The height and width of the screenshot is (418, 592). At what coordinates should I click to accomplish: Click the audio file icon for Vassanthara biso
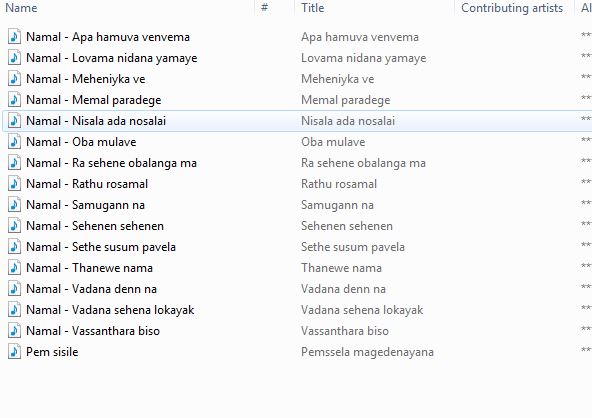(14, 331)
